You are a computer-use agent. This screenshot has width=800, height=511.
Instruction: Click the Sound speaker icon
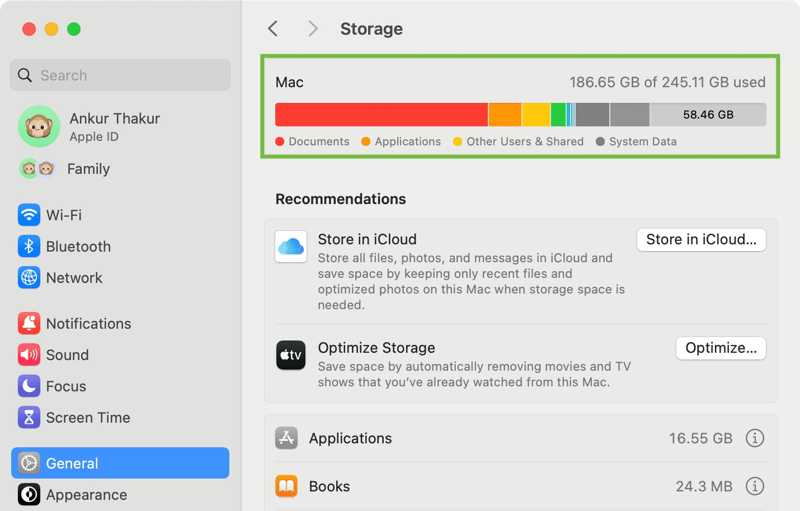[29, 355]
